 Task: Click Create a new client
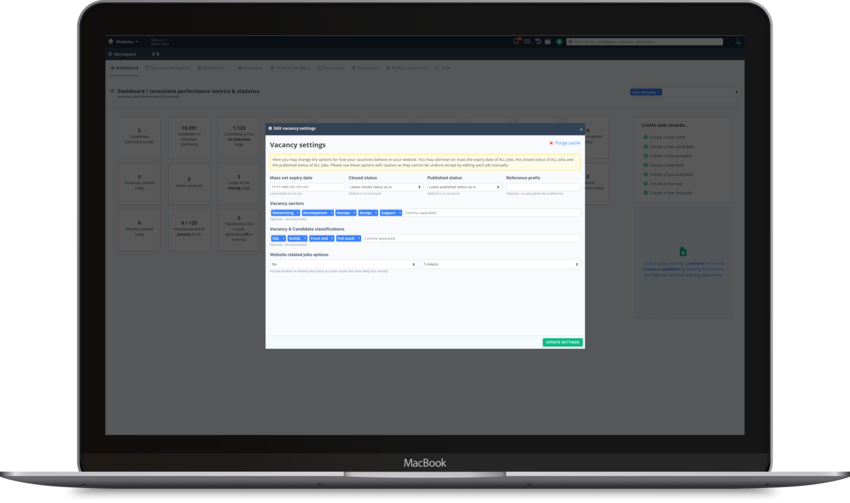(x=667, y=138)
